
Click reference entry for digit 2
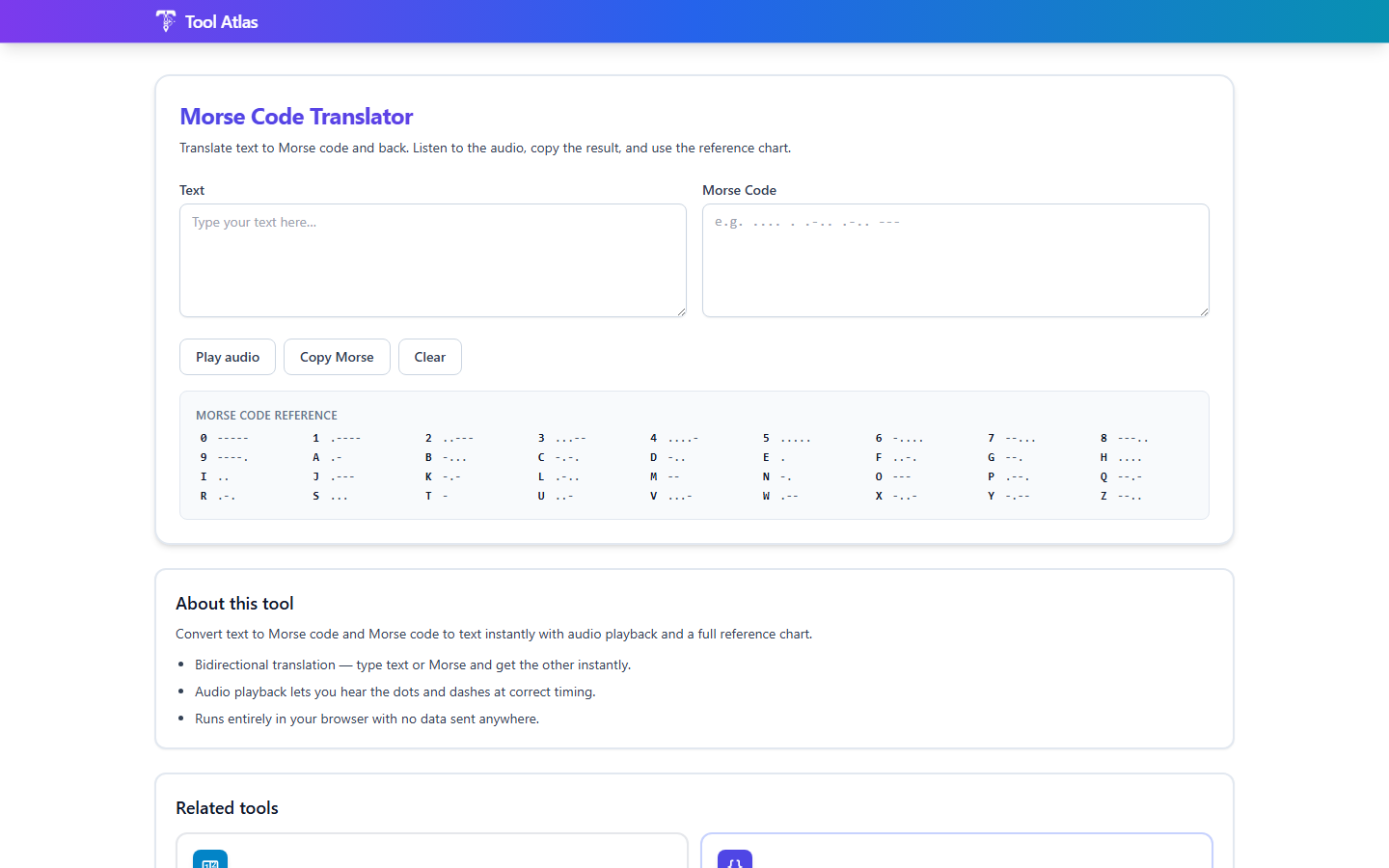(x=449, y=438)
